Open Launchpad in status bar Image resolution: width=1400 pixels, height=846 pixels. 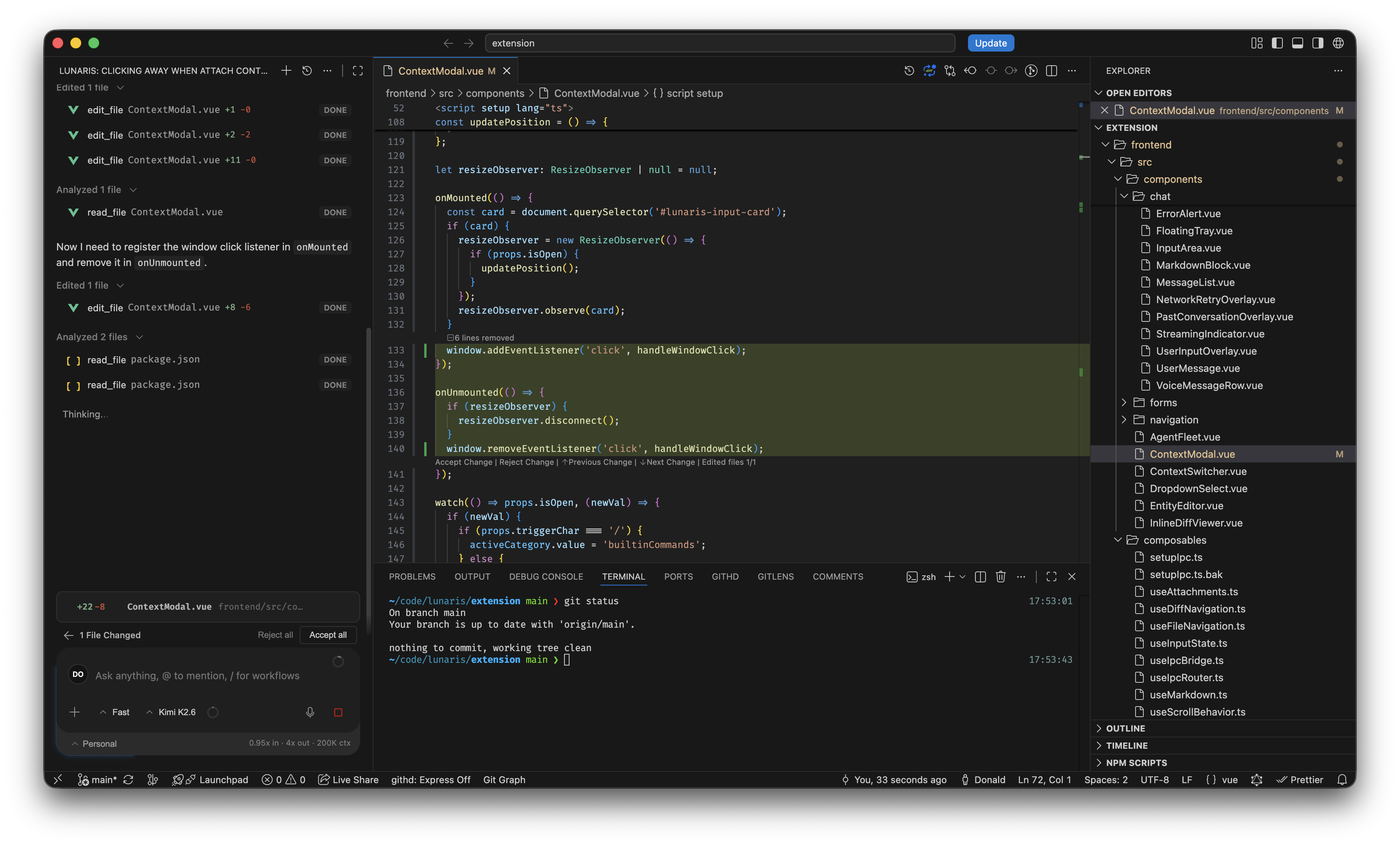click(210, 780)
